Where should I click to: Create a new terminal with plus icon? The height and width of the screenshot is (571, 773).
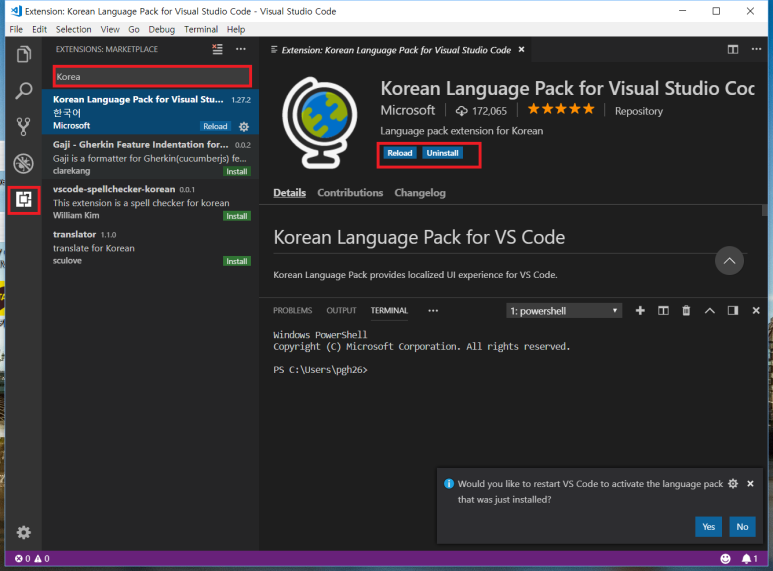point(640,311)
